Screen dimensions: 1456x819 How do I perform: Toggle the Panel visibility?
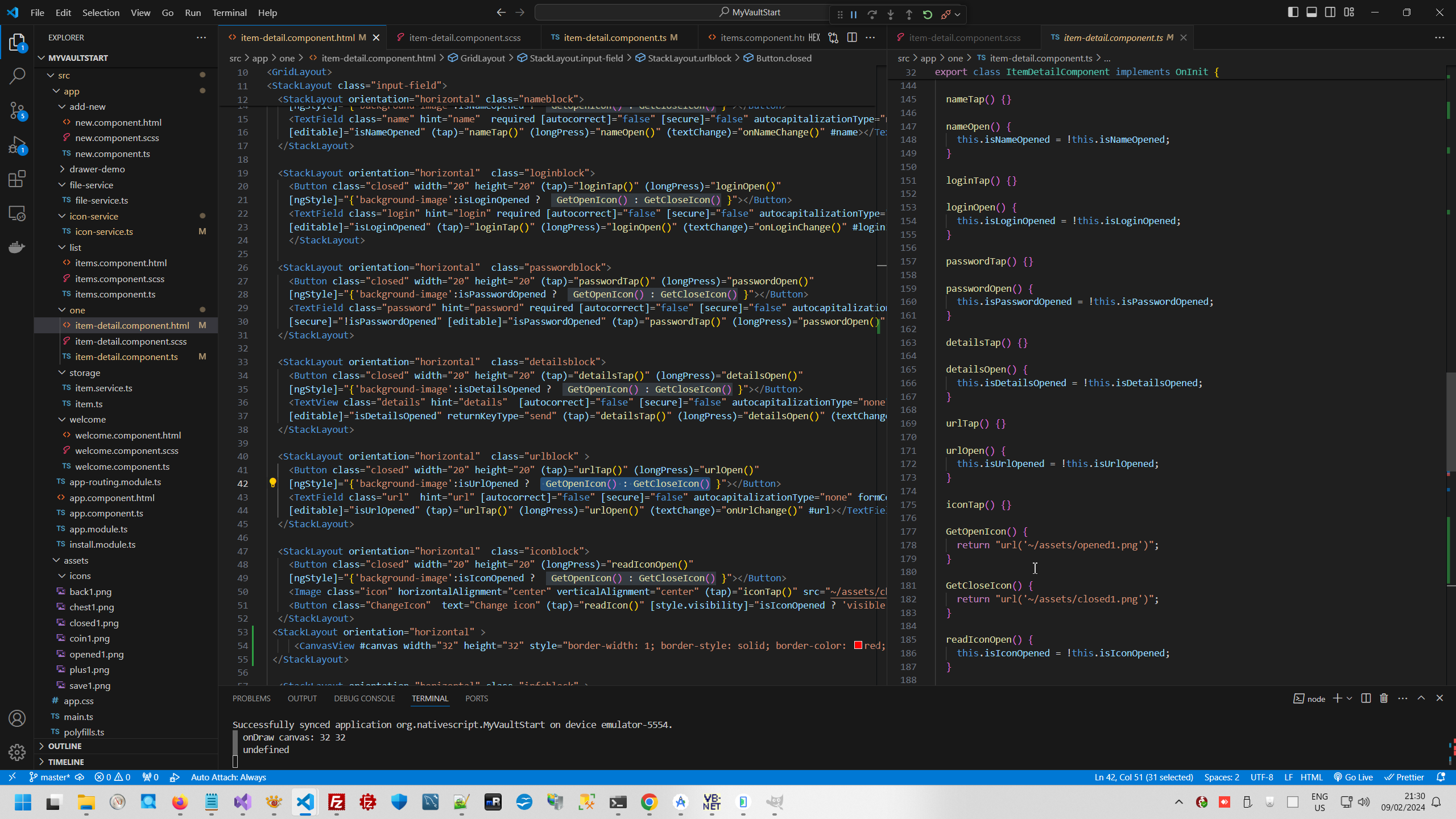coord(1311,11)
